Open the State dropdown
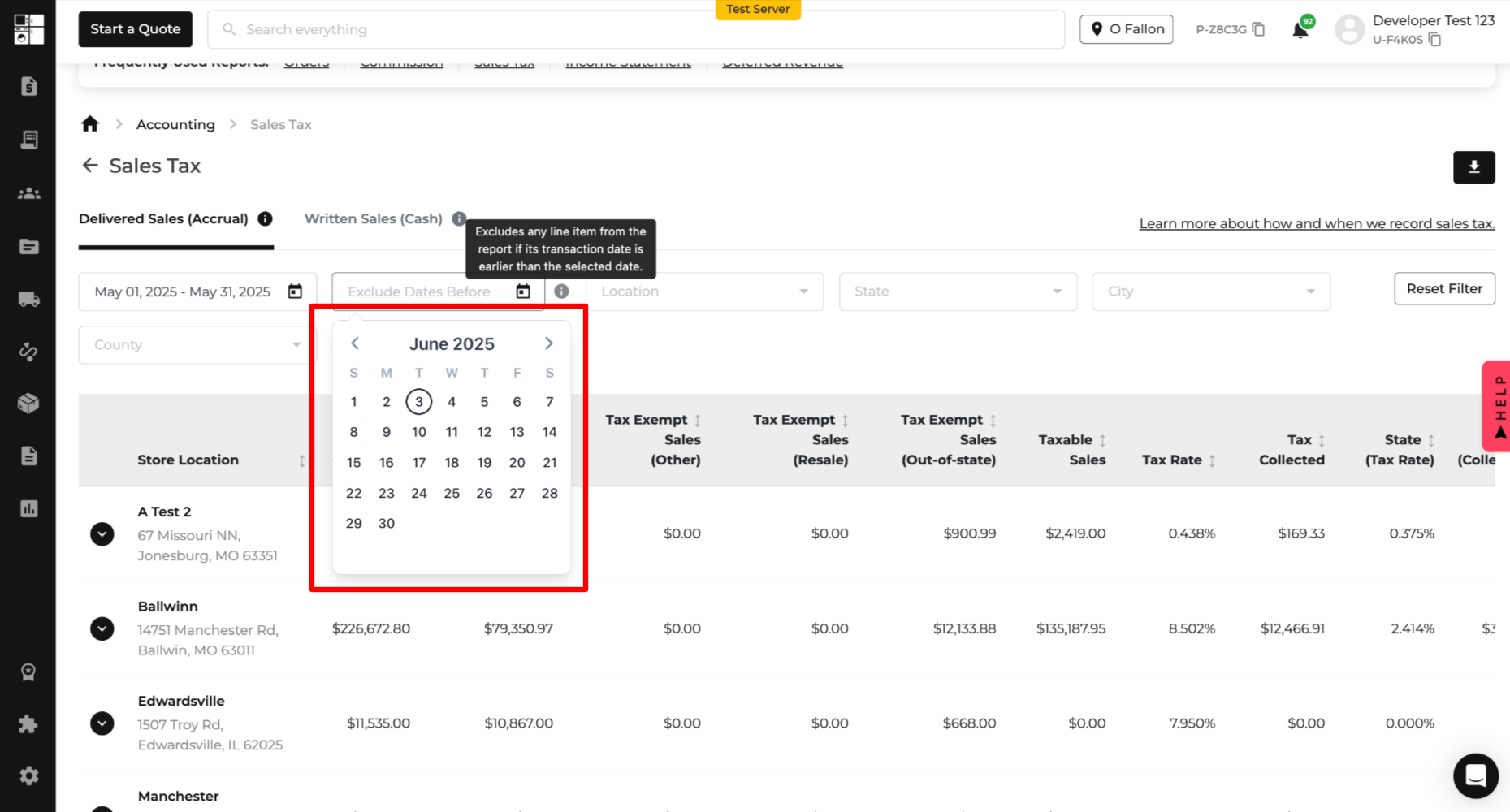Screen dimensions: 1510x812 click(958, 292)
